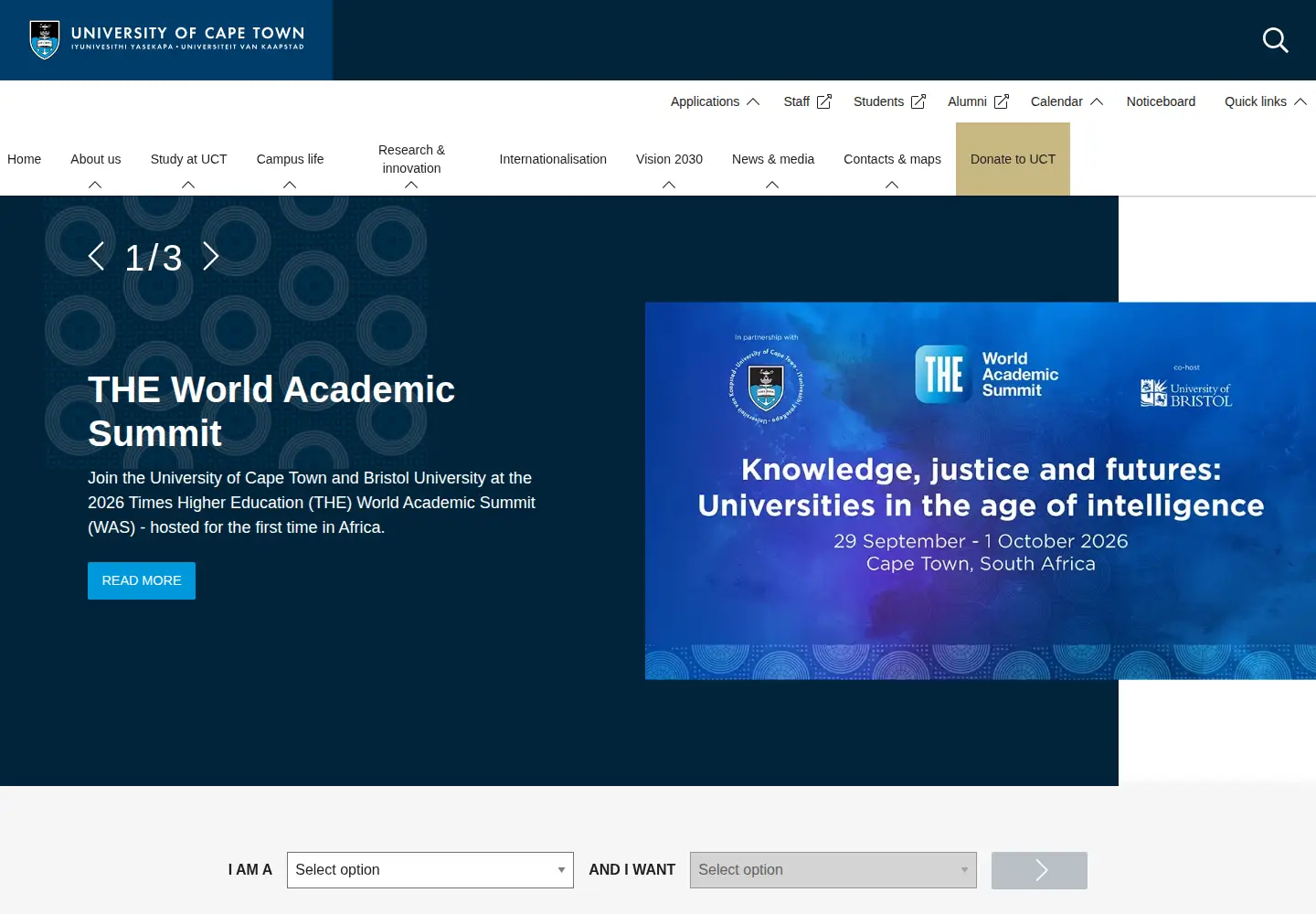Image resolution: width=1316 pixels, height=914 pixels.
Task: Open the Study at UCT menu item
Action: pyautogui.click(x=189, y=159)
